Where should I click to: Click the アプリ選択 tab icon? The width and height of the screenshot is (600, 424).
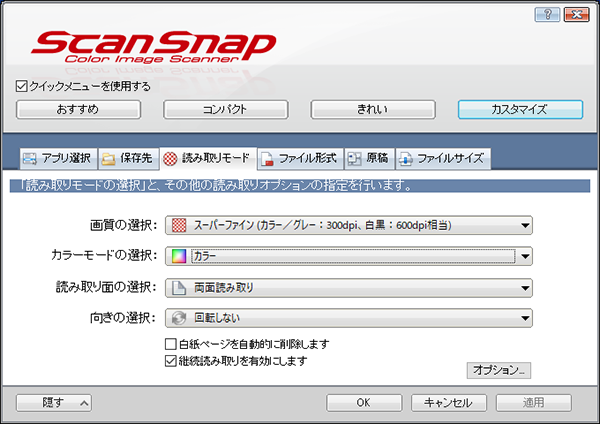tap(30, 158)
